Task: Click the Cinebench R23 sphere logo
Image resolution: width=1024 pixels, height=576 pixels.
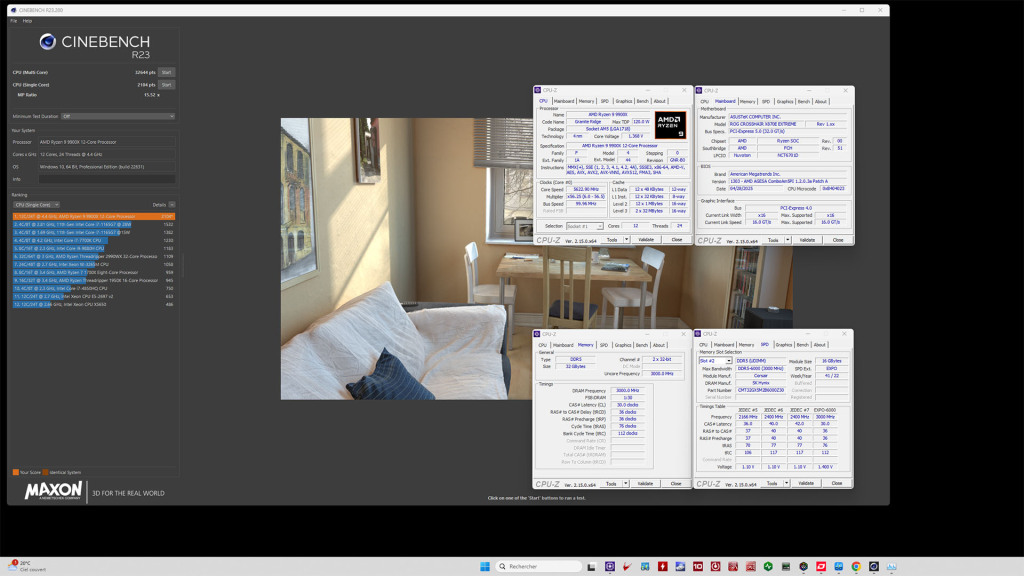Action: [48, 42]
